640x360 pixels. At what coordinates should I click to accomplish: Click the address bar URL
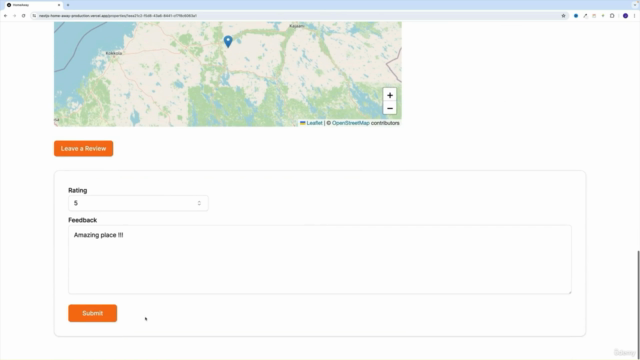click(x=118, y=16)
